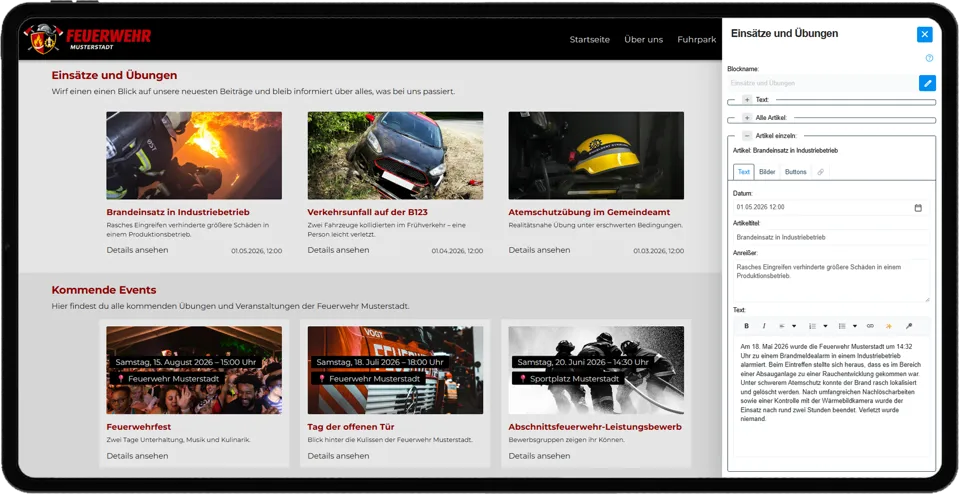Click the crashed black car thumbnail

(x=395, y=155)
